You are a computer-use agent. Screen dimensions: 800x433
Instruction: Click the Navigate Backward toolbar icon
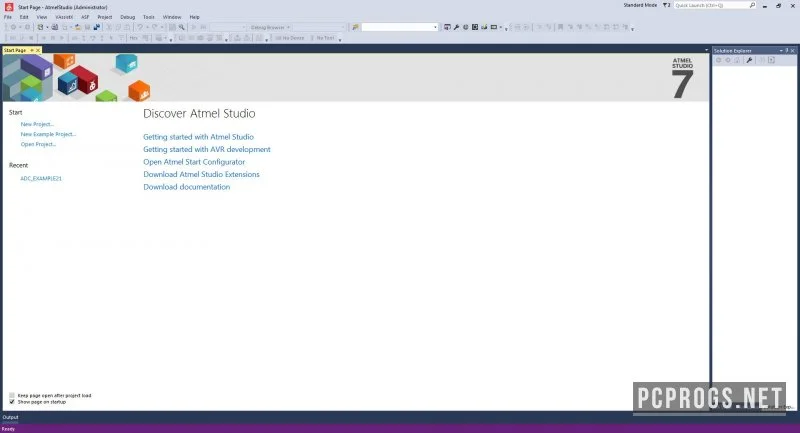tap(13, 27)
